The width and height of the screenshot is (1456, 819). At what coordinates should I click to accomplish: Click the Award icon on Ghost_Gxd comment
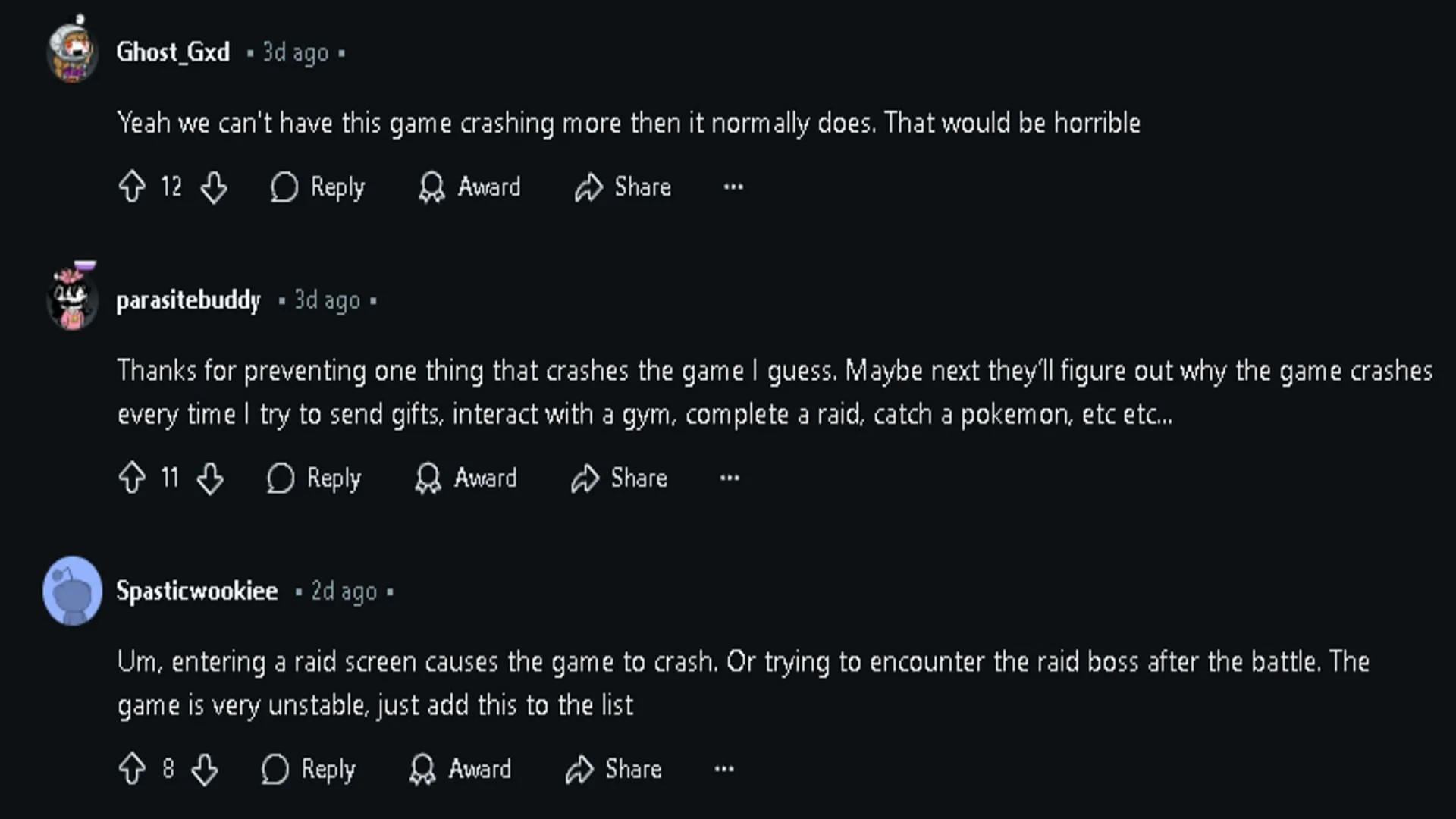click(x=431, y=187)
